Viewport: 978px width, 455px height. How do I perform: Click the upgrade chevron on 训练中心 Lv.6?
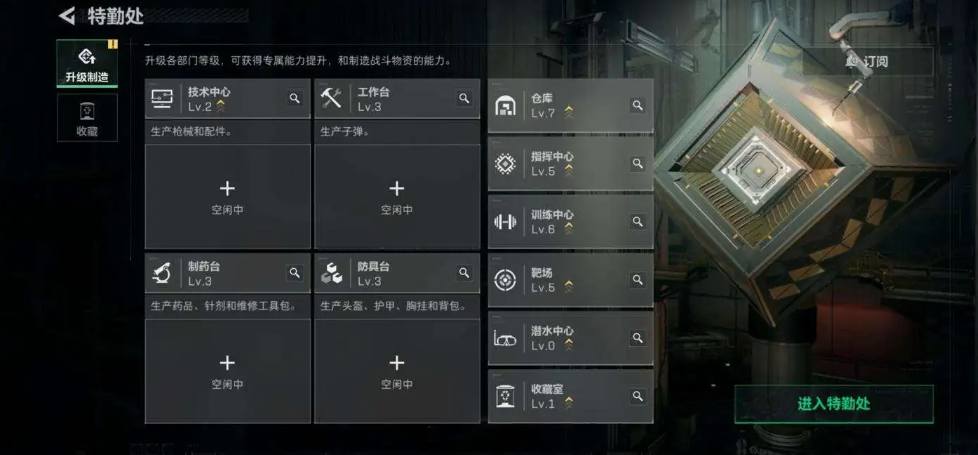(x=569, y=229)
